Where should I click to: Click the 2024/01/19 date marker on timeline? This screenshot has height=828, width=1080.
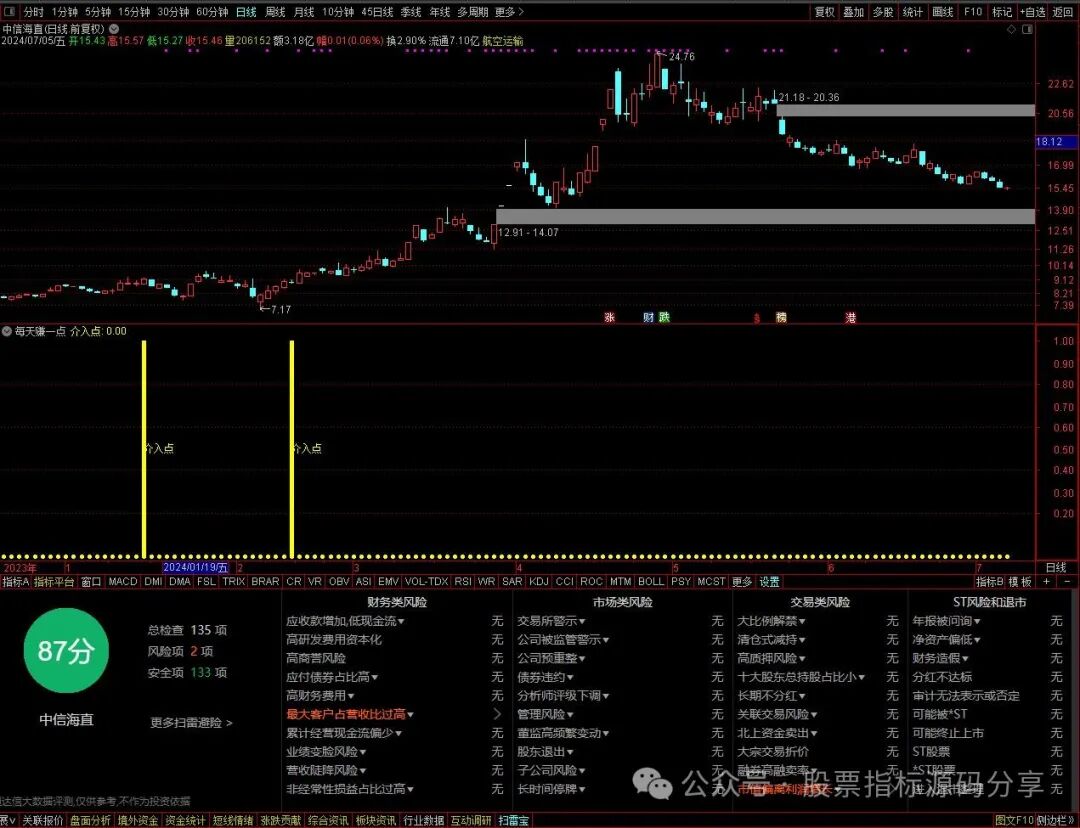pos(196,568)
